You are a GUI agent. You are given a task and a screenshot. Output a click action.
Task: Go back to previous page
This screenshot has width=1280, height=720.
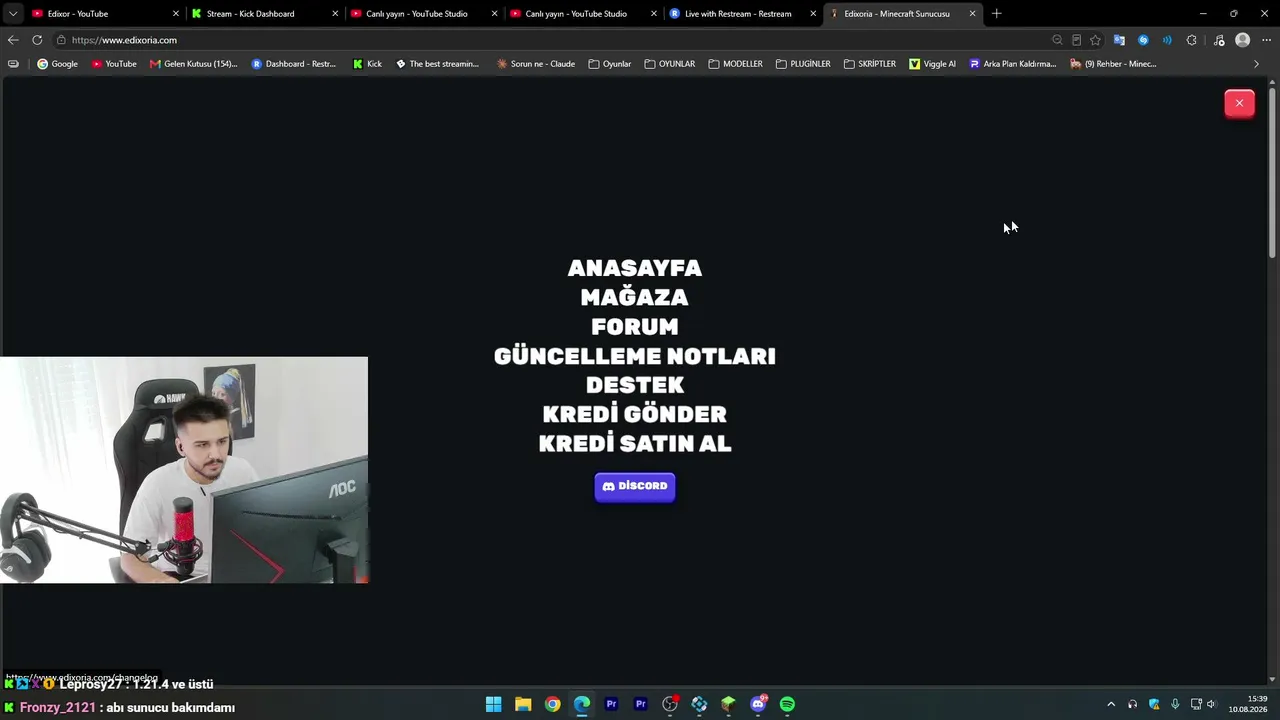[x=13, y=40]
